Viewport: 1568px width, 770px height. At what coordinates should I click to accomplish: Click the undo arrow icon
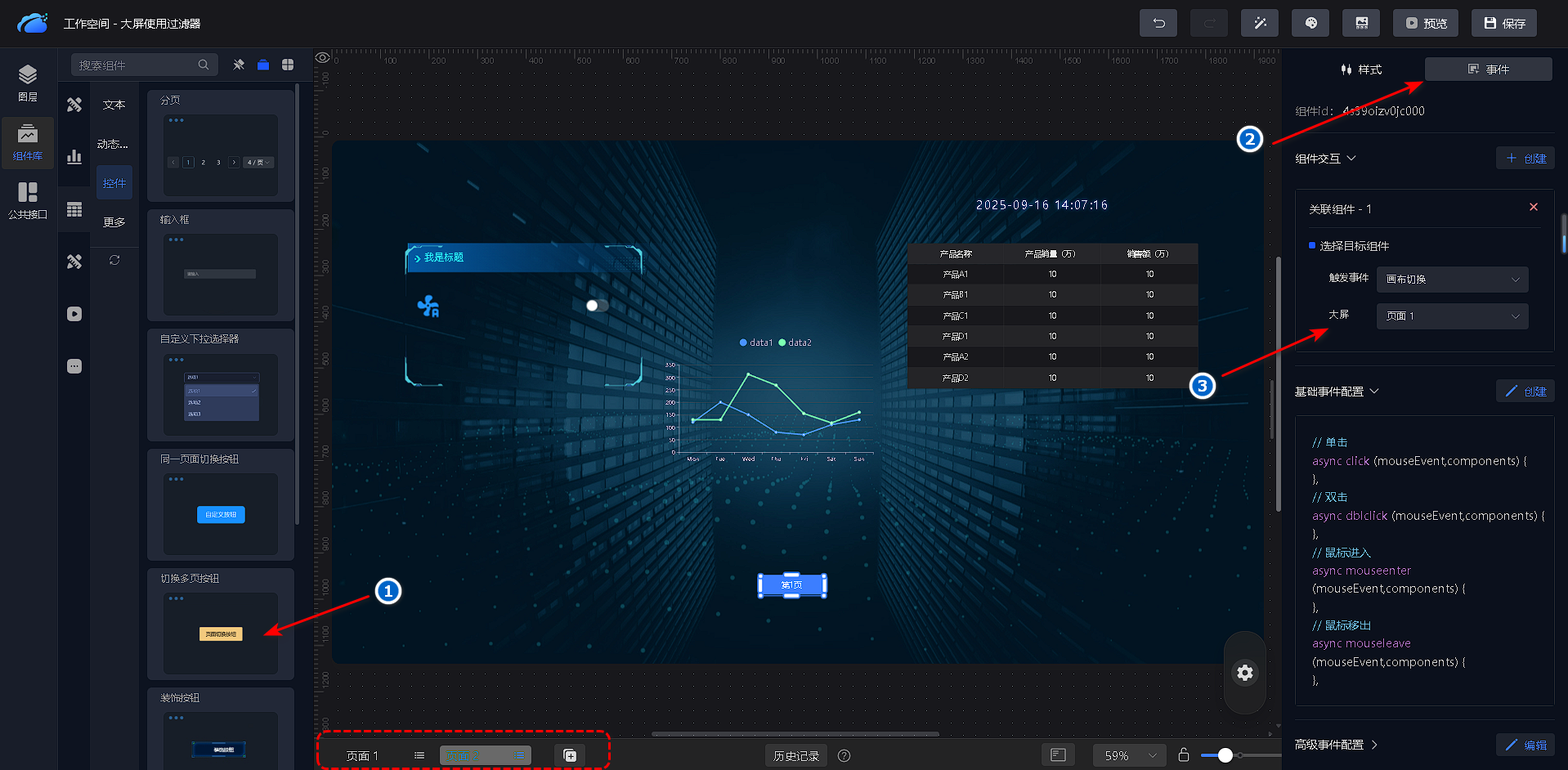coord(1158,23)
